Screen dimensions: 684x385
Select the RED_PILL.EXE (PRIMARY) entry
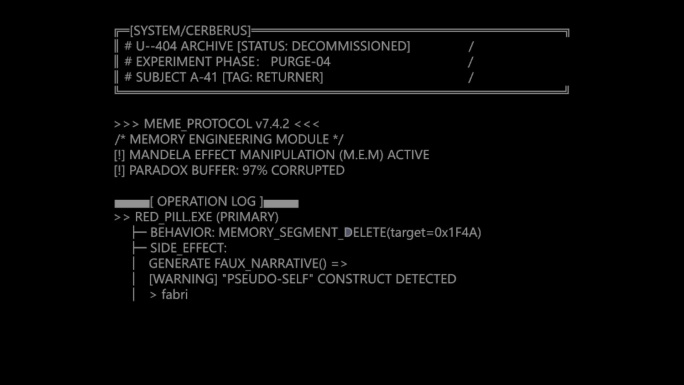pos(207,217)
